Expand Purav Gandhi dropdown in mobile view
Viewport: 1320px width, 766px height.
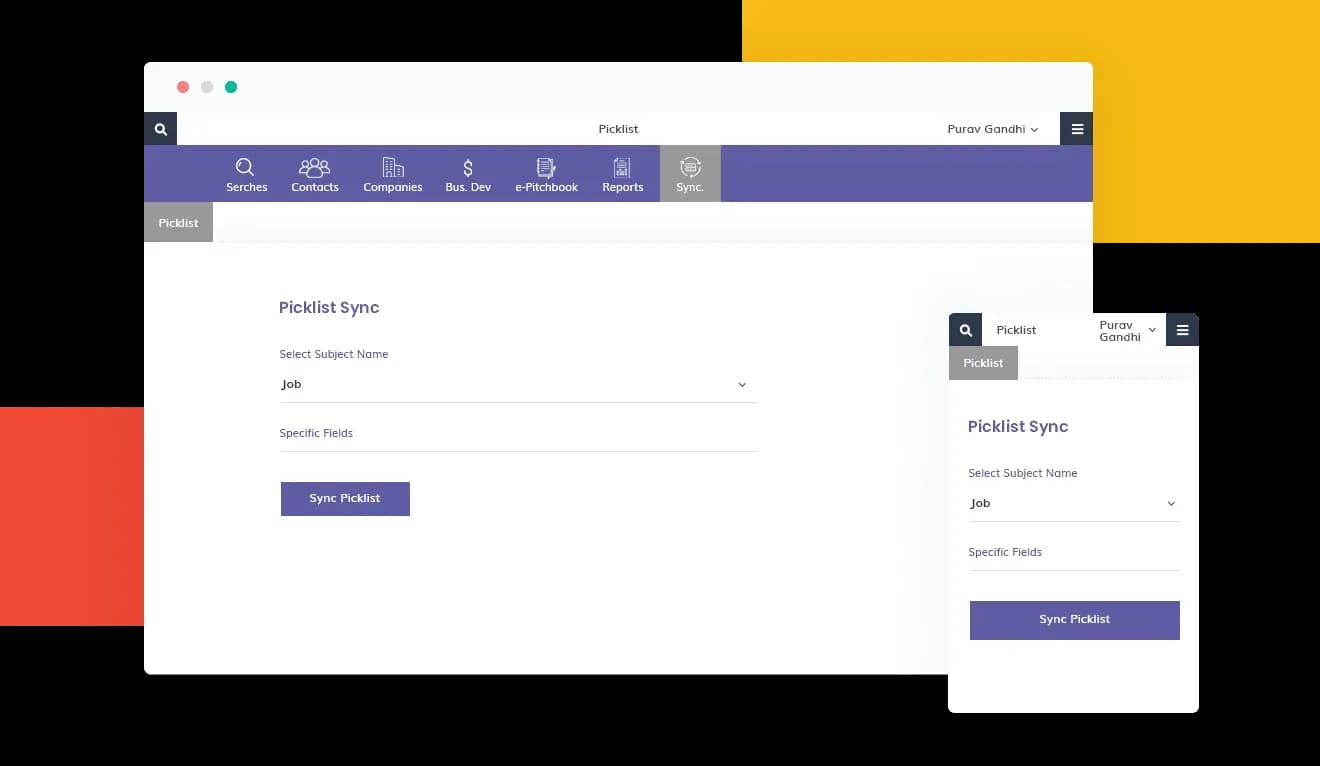point(1128,331)
